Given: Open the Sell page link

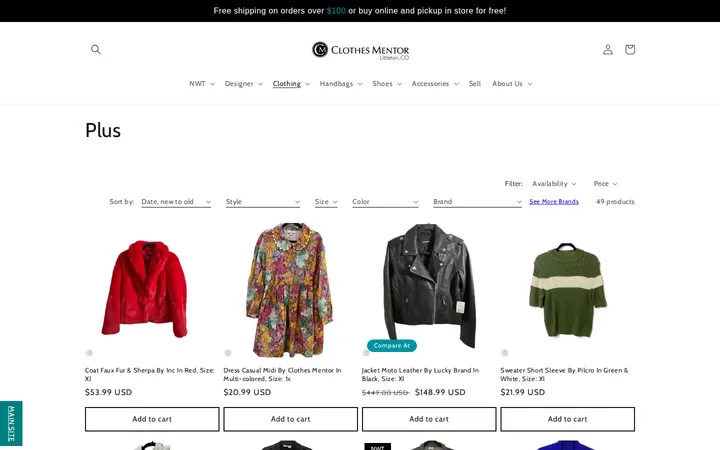Looking at the screenshot, I should click(x=474, y=84).
